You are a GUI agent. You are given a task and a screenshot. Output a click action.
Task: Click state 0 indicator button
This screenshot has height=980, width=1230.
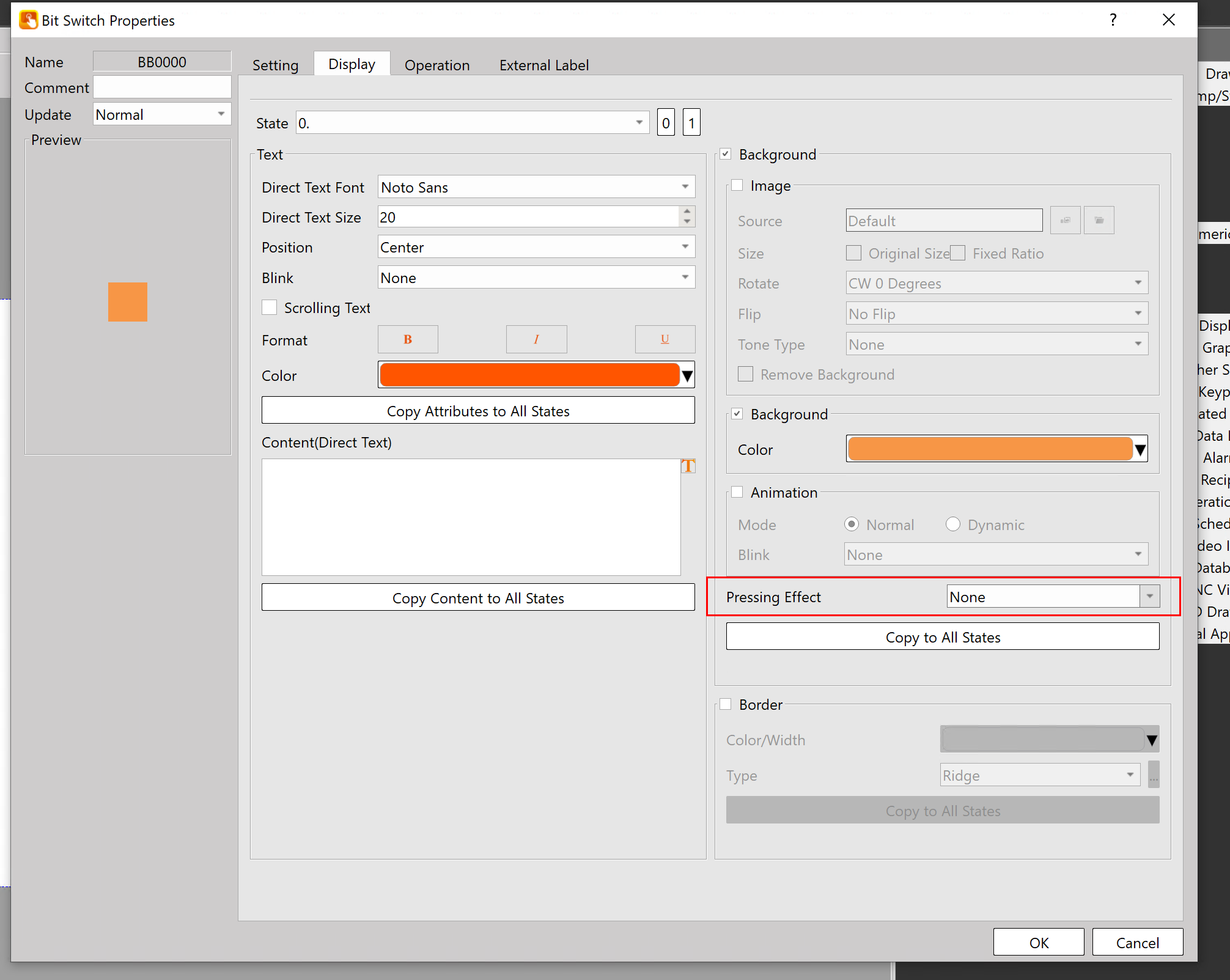pyautogui.click(x=666, y=123)
